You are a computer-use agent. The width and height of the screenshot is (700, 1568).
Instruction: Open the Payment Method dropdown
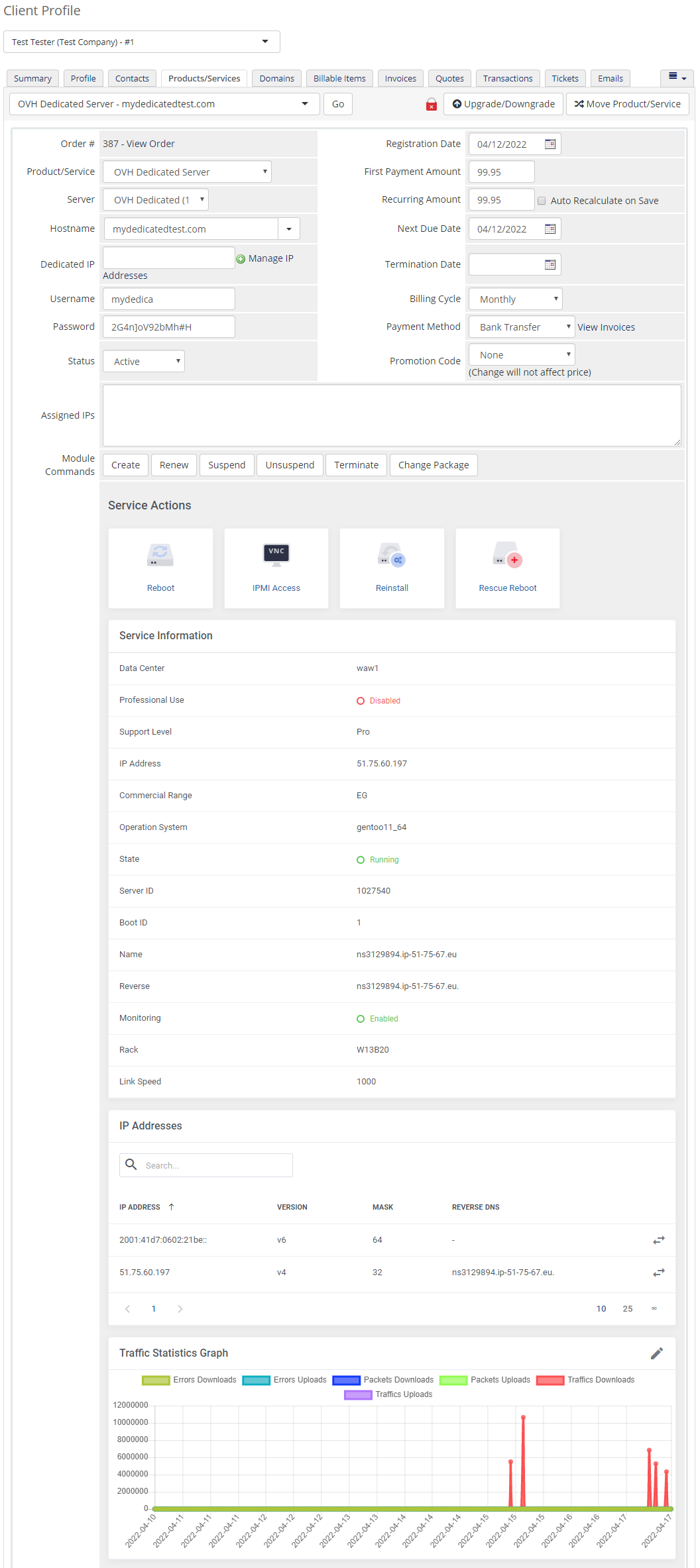click(522, 327)
